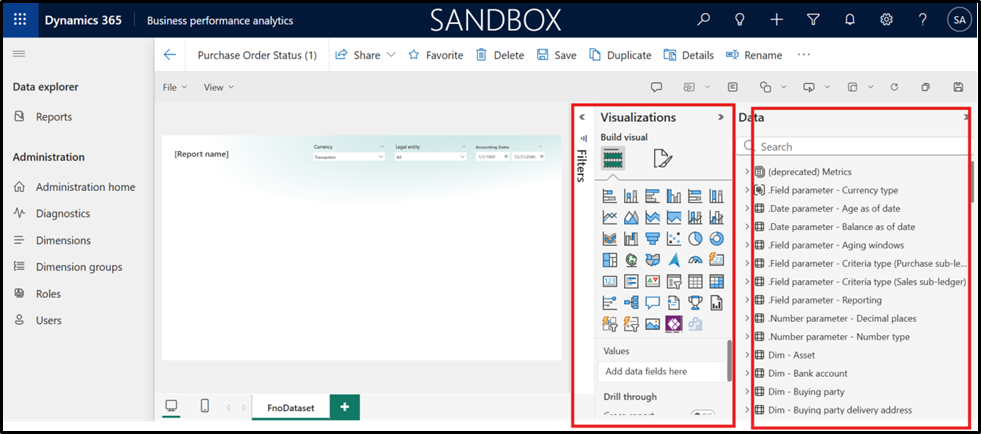Screen dimensions: 981x434
Task: Switch to Format visual paintbrush icon
Action: pyautogui.click(x=663, y=159)
